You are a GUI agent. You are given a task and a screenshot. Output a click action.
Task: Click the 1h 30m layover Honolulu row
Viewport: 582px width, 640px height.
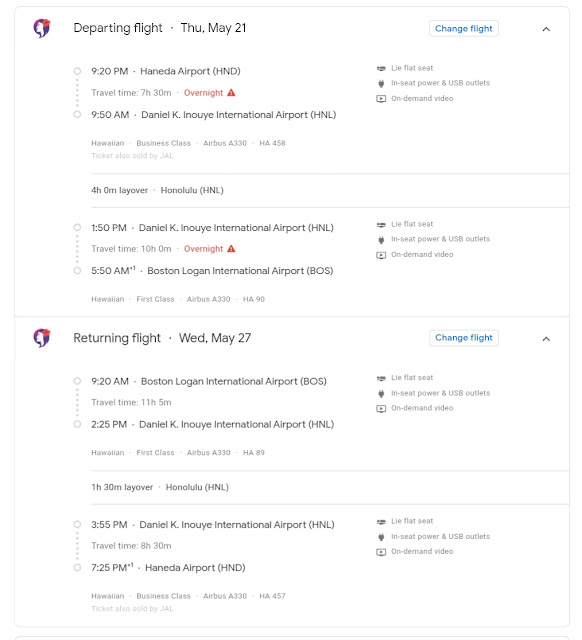330,487
